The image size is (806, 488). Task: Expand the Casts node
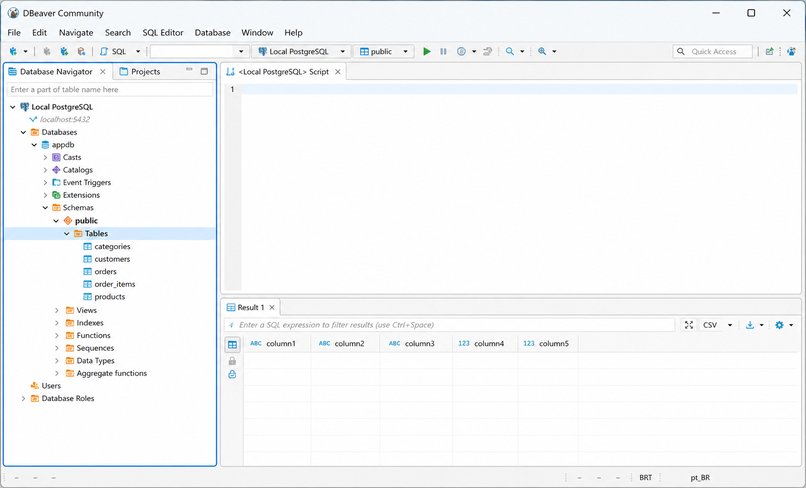click(x=45, y=157)
